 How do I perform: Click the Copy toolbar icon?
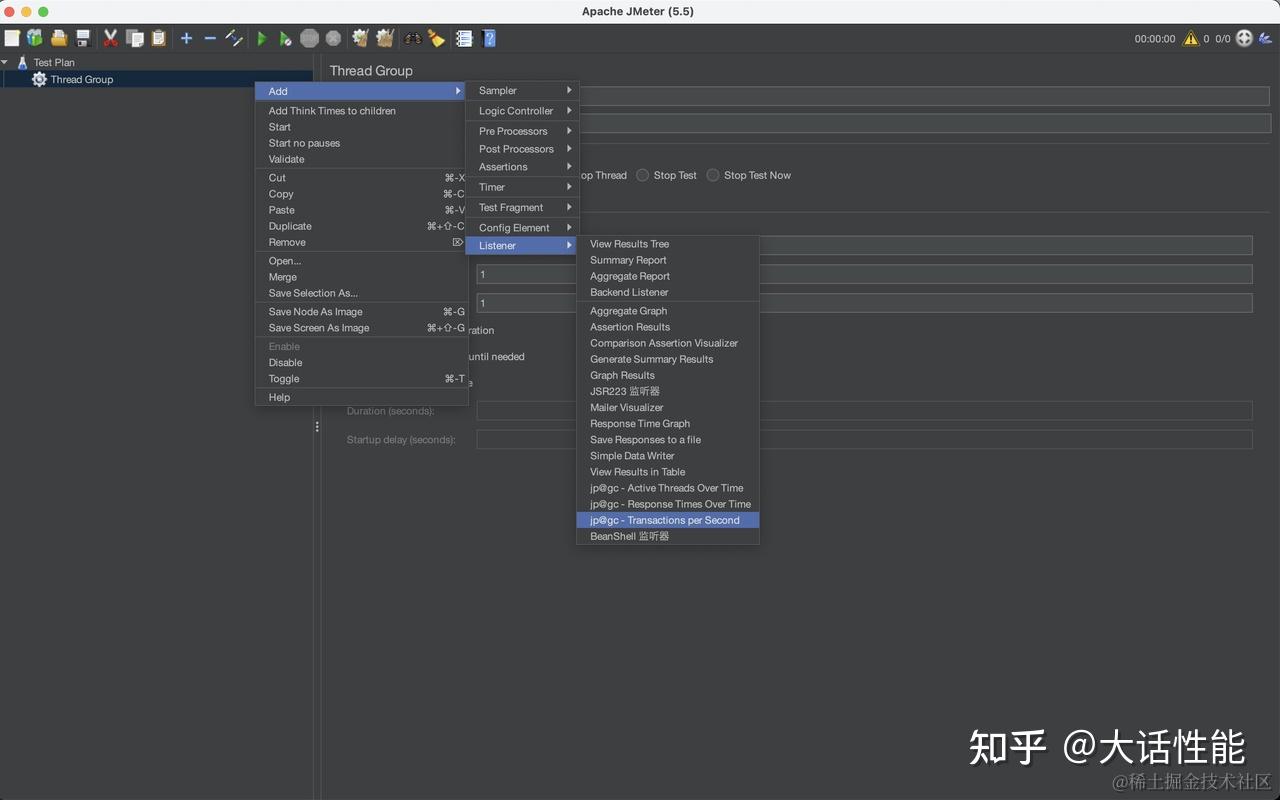coord(135,38)
